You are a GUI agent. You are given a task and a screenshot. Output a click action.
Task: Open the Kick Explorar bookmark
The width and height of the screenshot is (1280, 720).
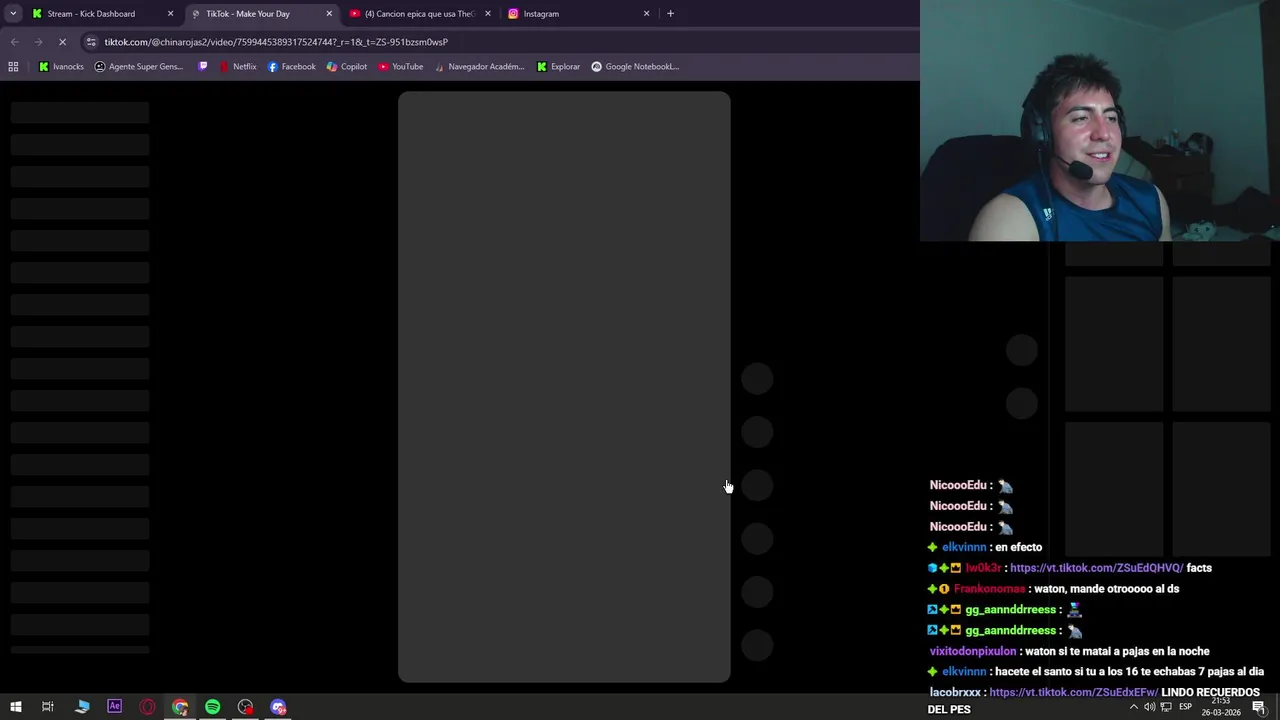coord(558,67)
